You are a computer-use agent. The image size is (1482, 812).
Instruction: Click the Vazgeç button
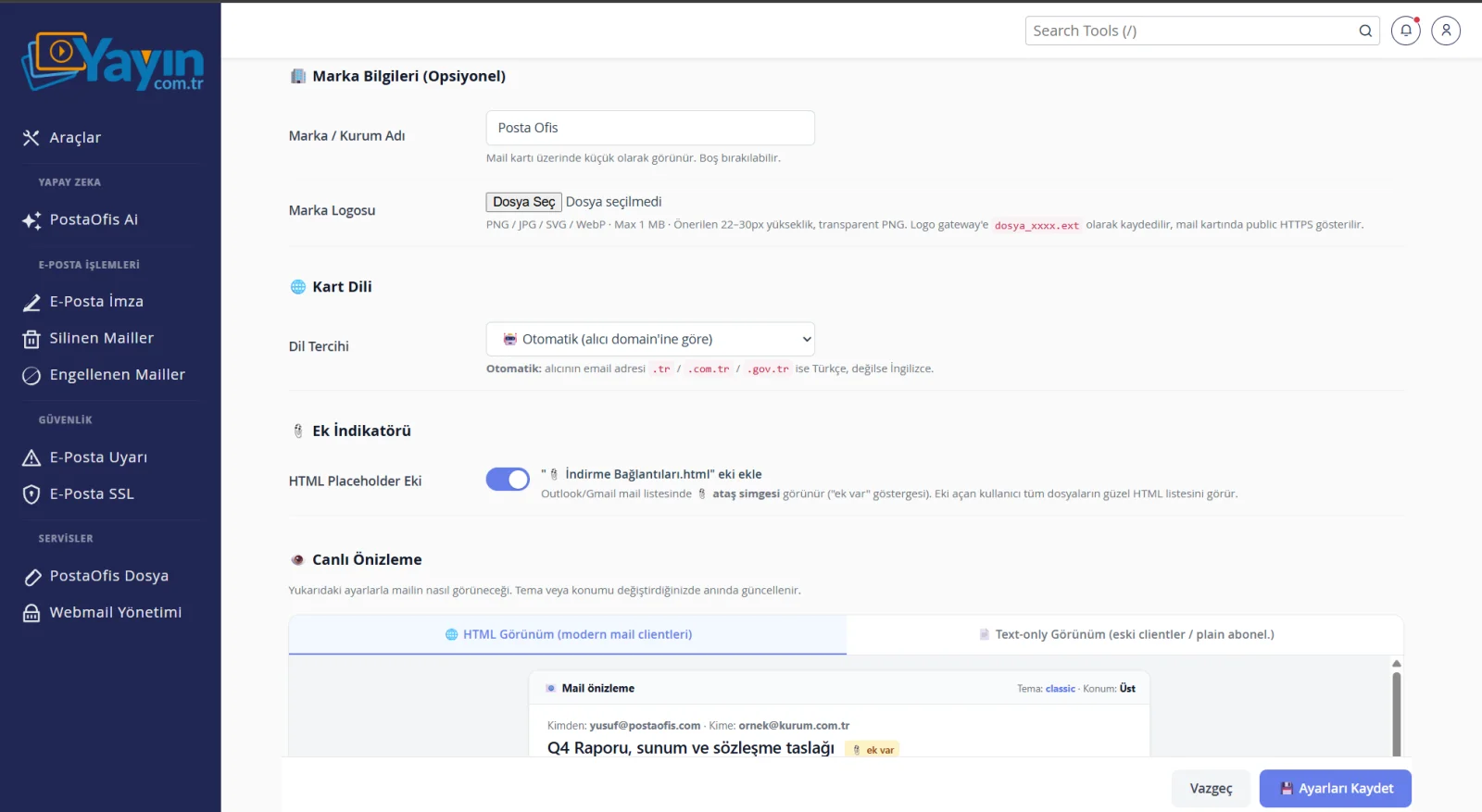click(x=1211, y=789)
